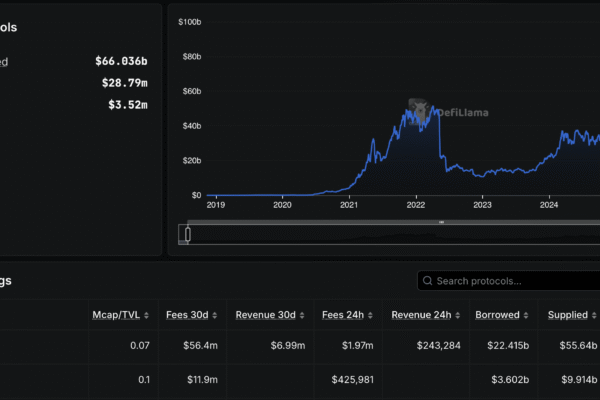This screenshot has width=600, height=400.
Task: Click the 2021 label on chart x-axis
Action: point(349,205)
